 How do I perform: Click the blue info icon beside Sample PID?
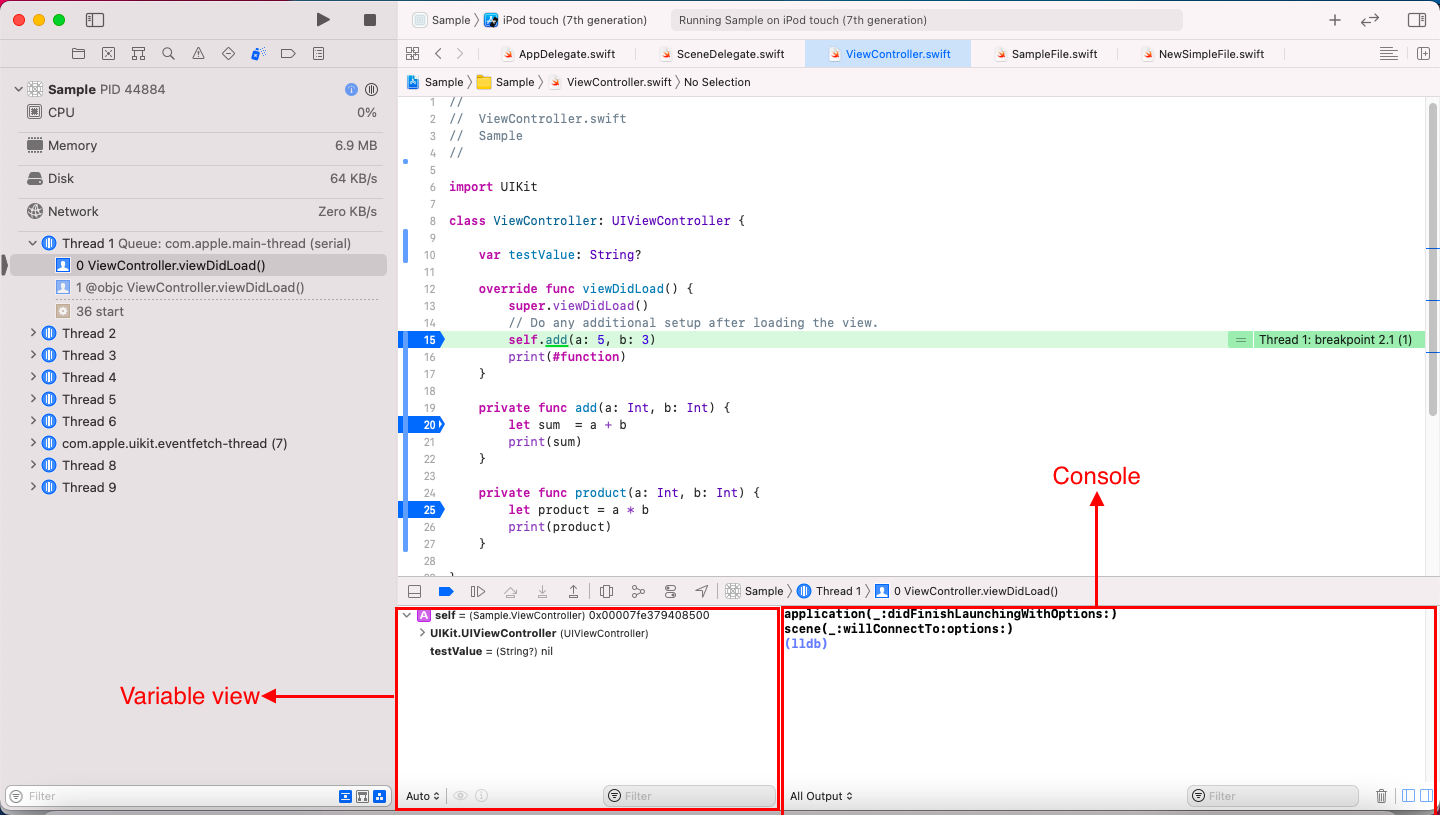pos(351,90)
